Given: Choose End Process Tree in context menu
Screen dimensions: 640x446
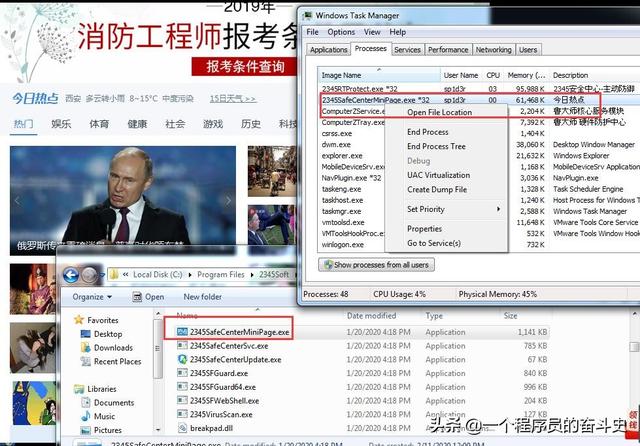Looking at the screenshot, I should (447, 146).
